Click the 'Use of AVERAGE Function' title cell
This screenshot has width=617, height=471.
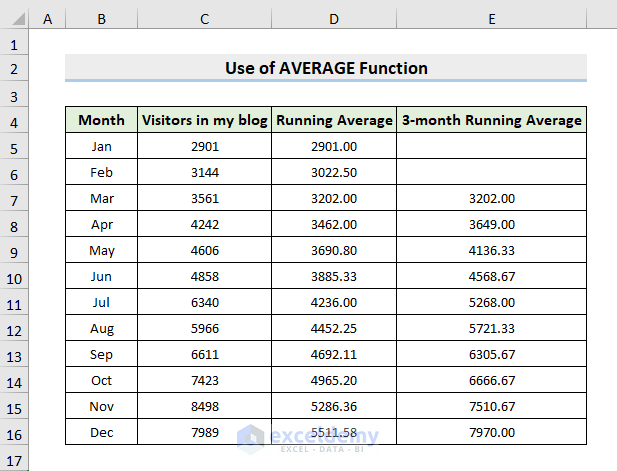pos(326,68)
